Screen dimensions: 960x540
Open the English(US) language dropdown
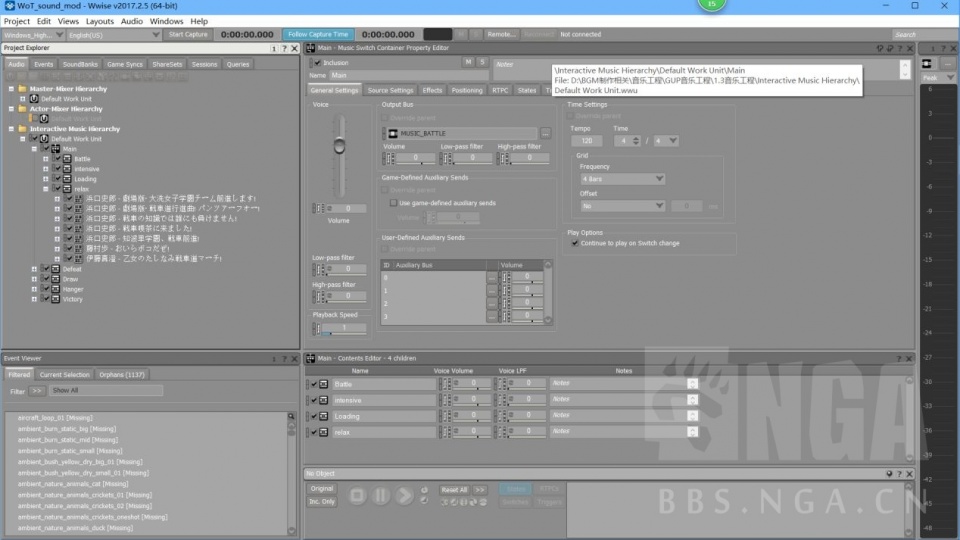click(113, 35)
